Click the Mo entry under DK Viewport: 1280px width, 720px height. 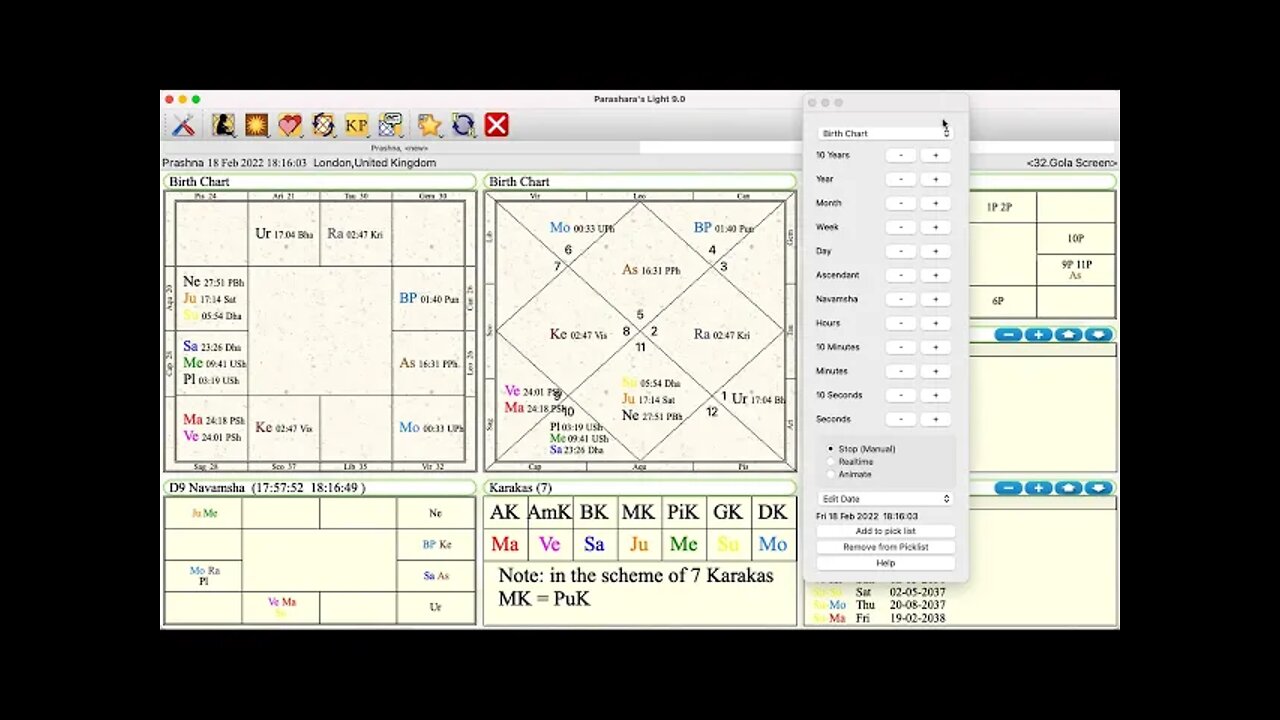pyautogui.click(x=772, y=544)
